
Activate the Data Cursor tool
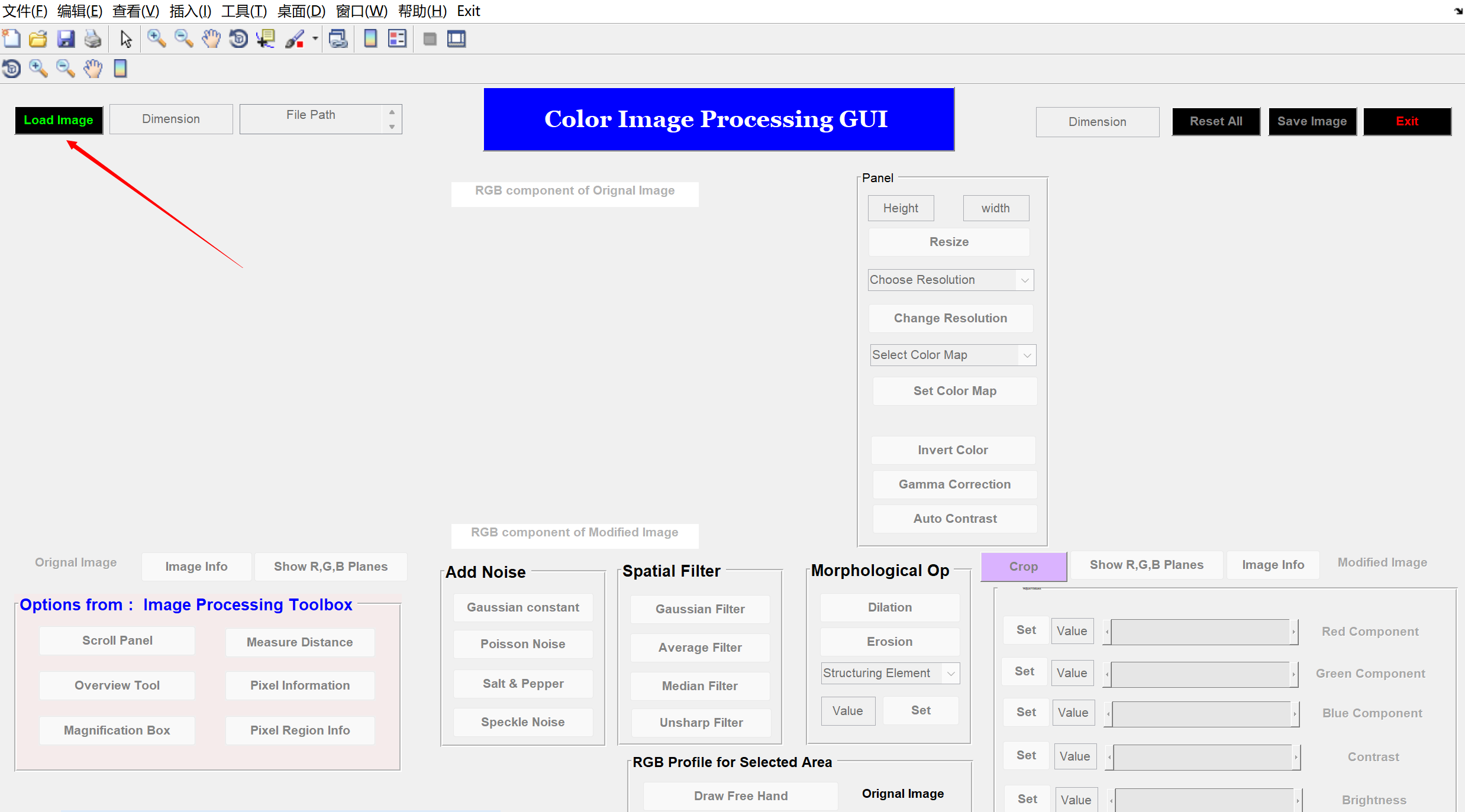click(x=266, y=39)
